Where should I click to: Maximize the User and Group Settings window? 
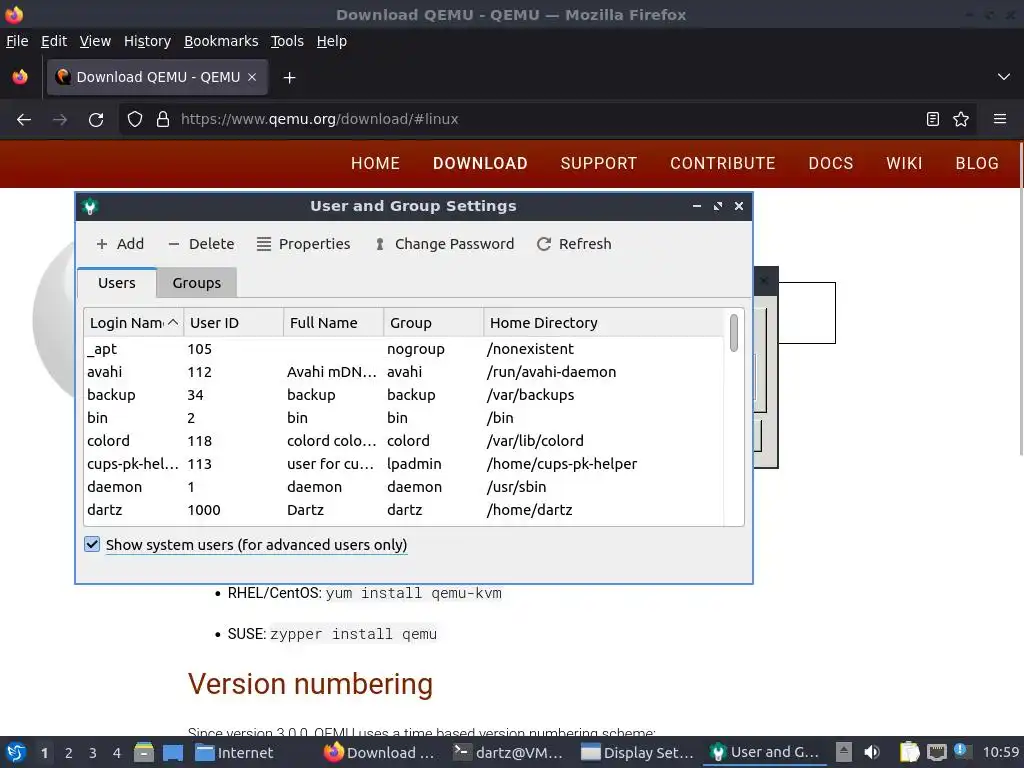click(x=718, y=206)
